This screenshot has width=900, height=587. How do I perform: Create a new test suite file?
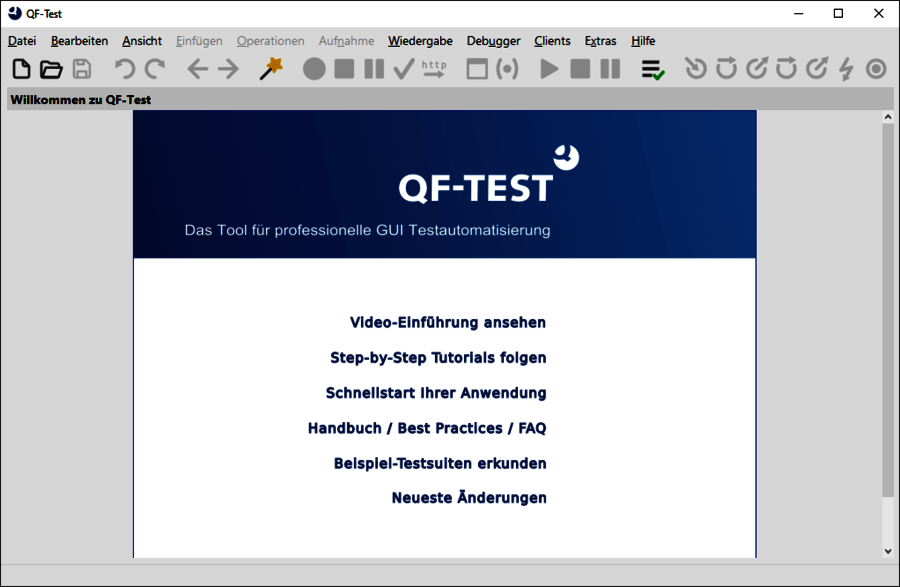tap(21, 69)
